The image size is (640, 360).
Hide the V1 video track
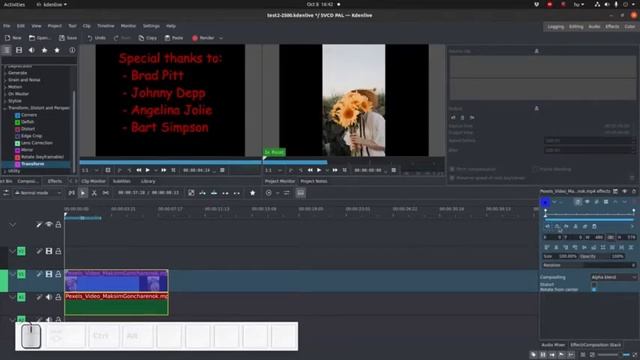pos(49,274)
